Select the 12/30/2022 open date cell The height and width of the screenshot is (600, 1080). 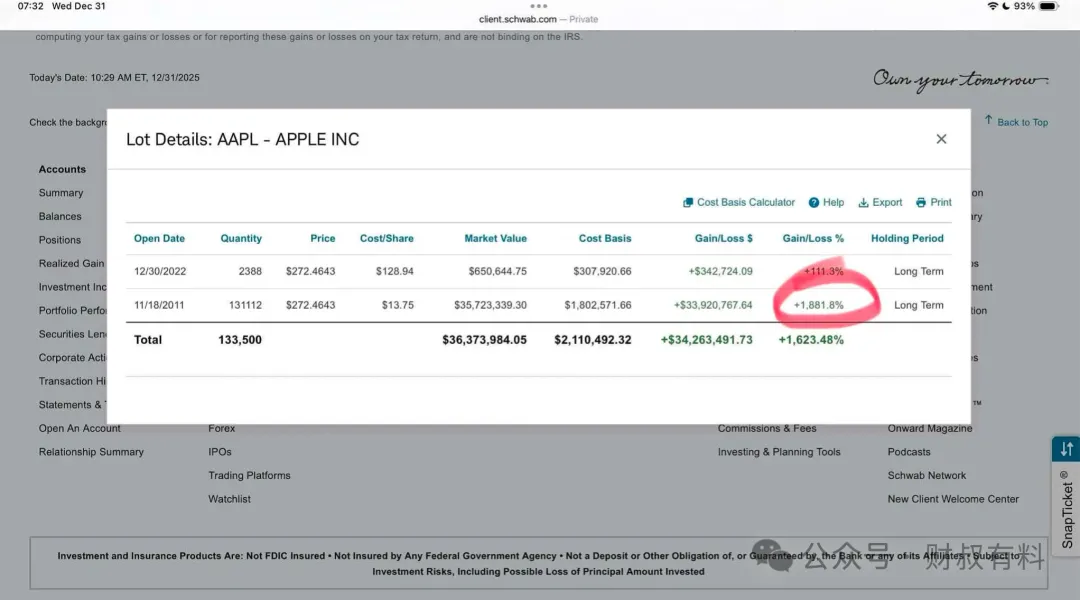pos(160,271)
